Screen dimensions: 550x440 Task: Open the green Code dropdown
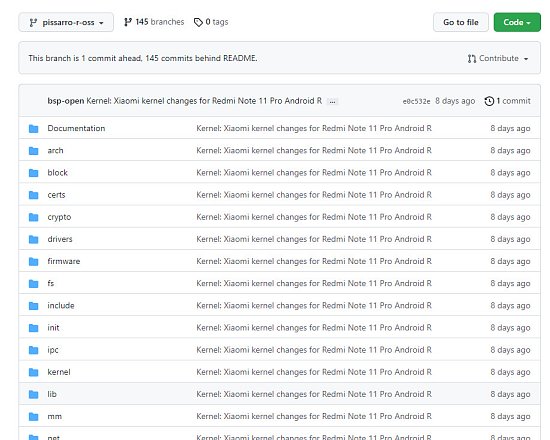517,22
